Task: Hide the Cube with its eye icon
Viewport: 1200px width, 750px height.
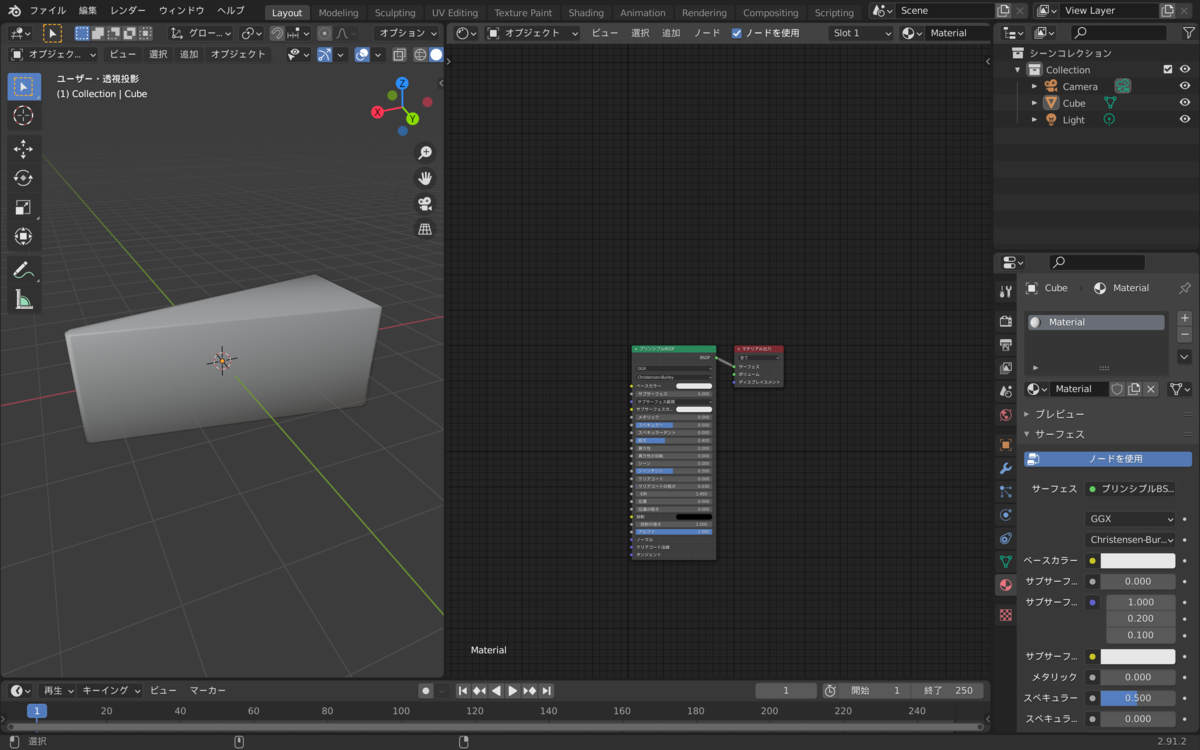Action: 1185,103
